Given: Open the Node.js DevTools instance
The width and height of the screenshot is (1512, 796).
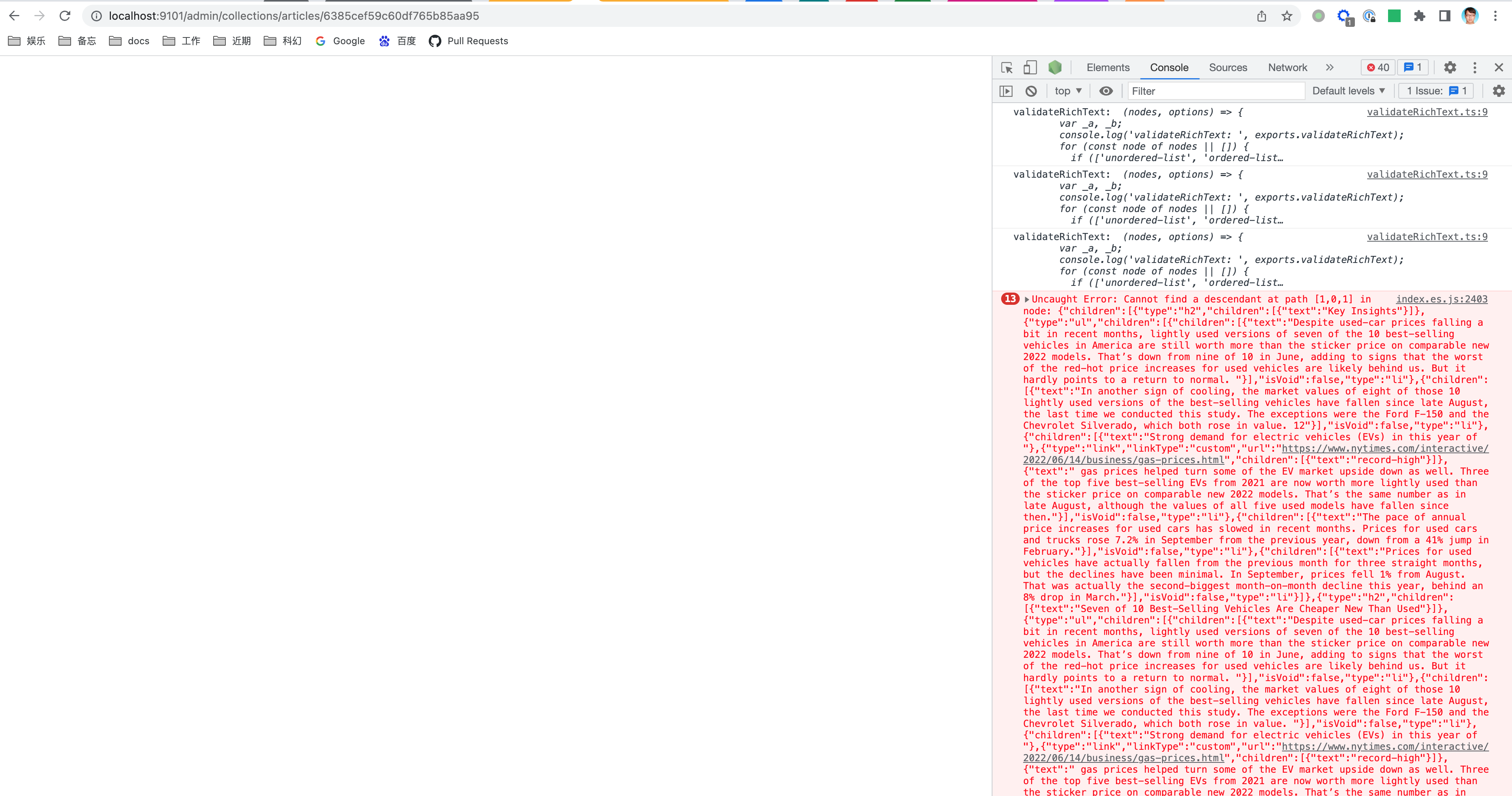Looking at the screenshot, I should click(1055, 68).
